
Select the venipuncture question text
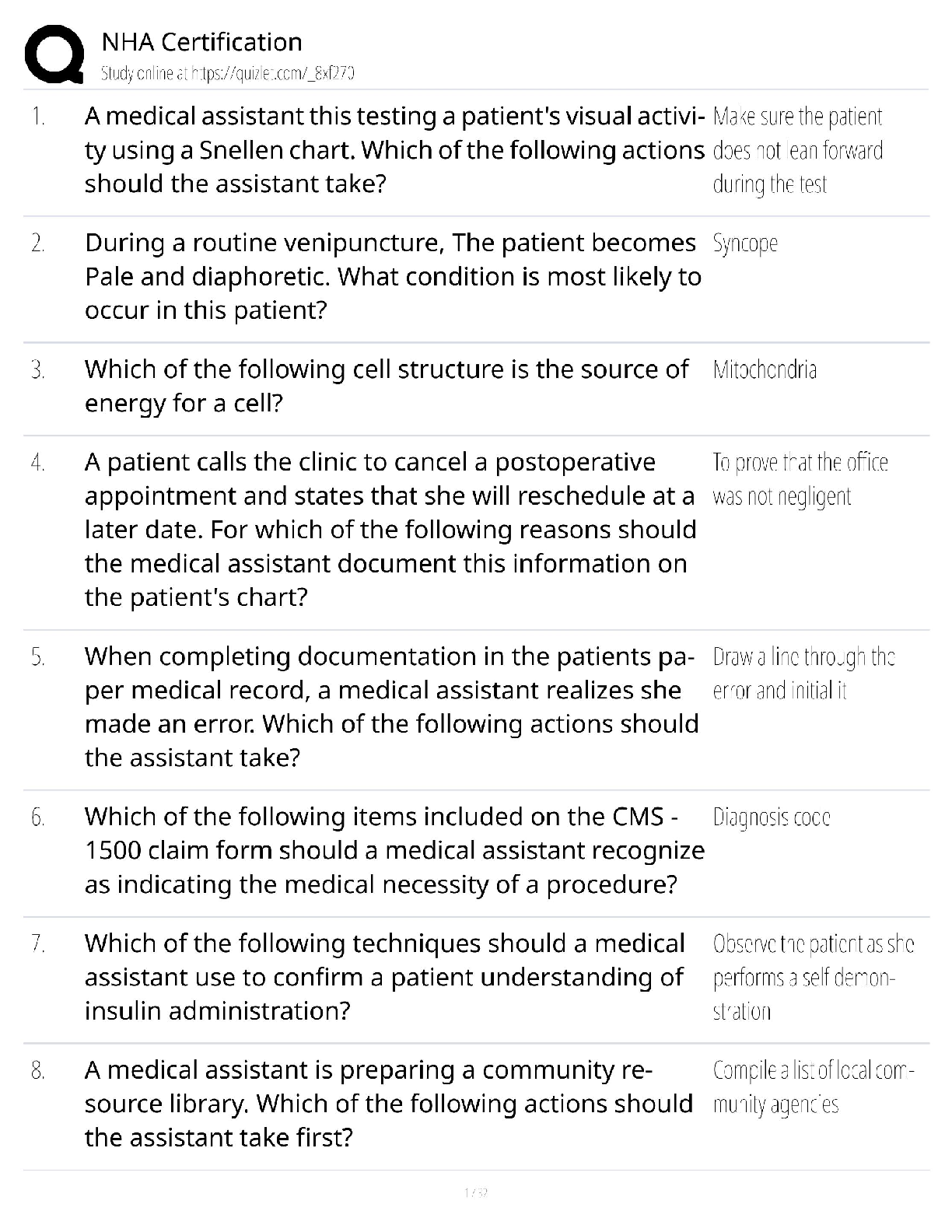[393, 277]
